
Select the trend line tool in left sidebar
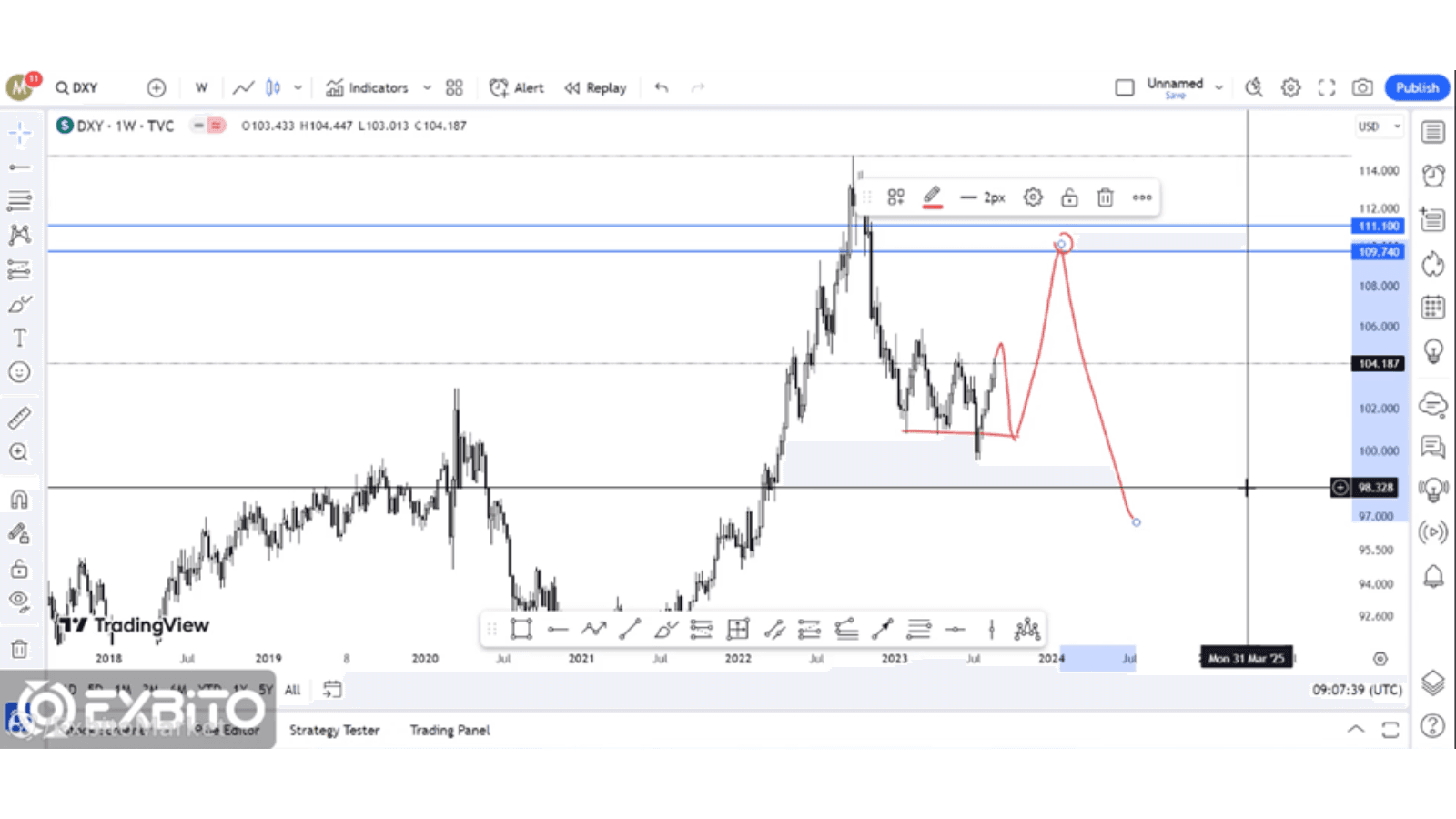pos(19,167)
